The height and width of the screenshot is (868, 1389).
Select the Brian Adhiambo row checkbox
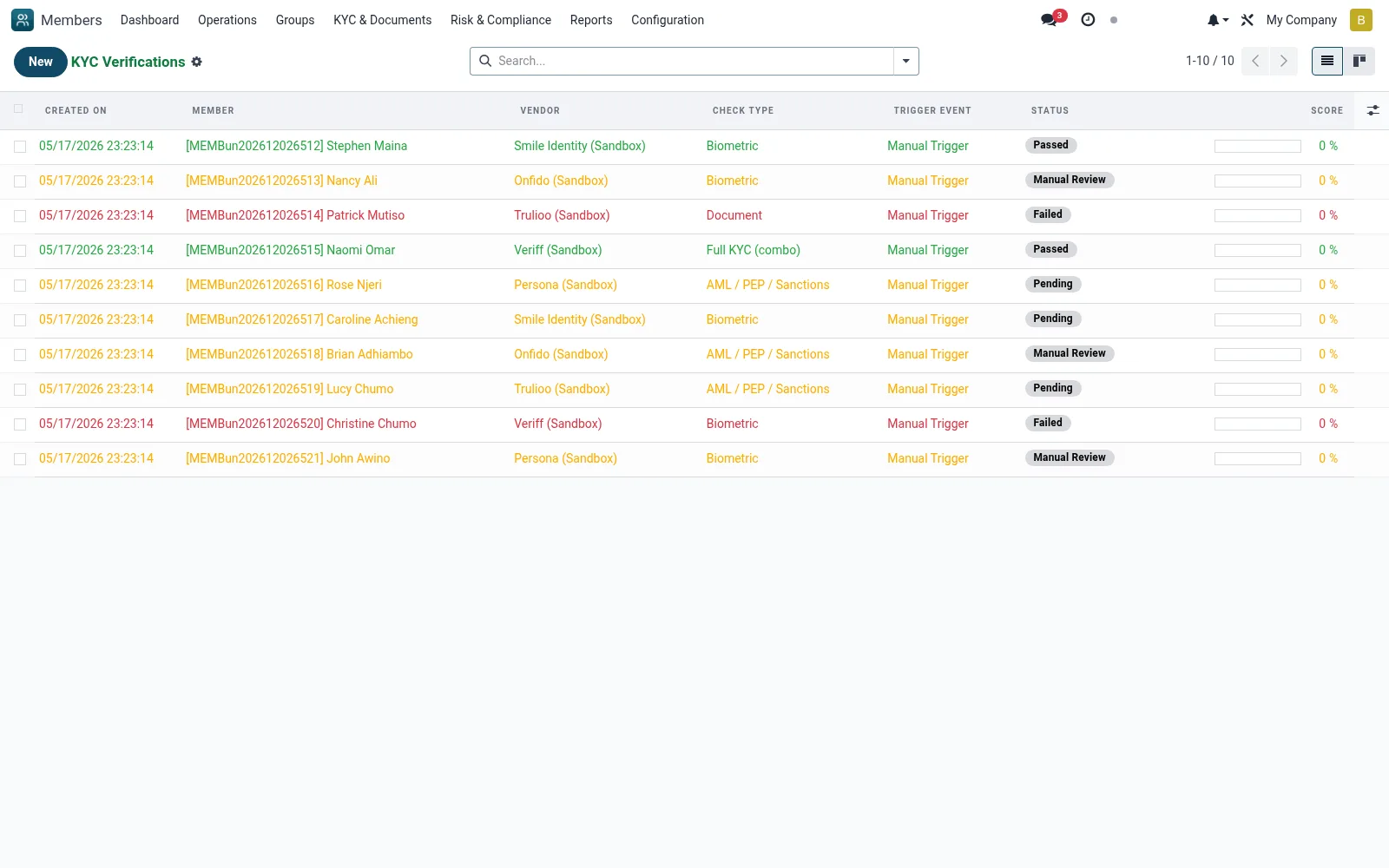(20, 355)
